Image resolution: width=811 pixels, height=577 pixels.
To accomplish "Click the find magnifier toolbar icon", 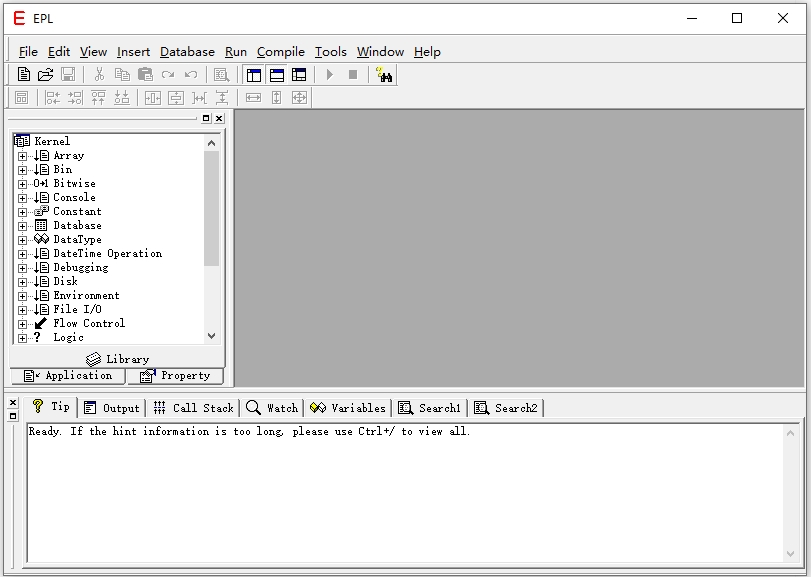I will pyautogui.click(x=221, y=74).
